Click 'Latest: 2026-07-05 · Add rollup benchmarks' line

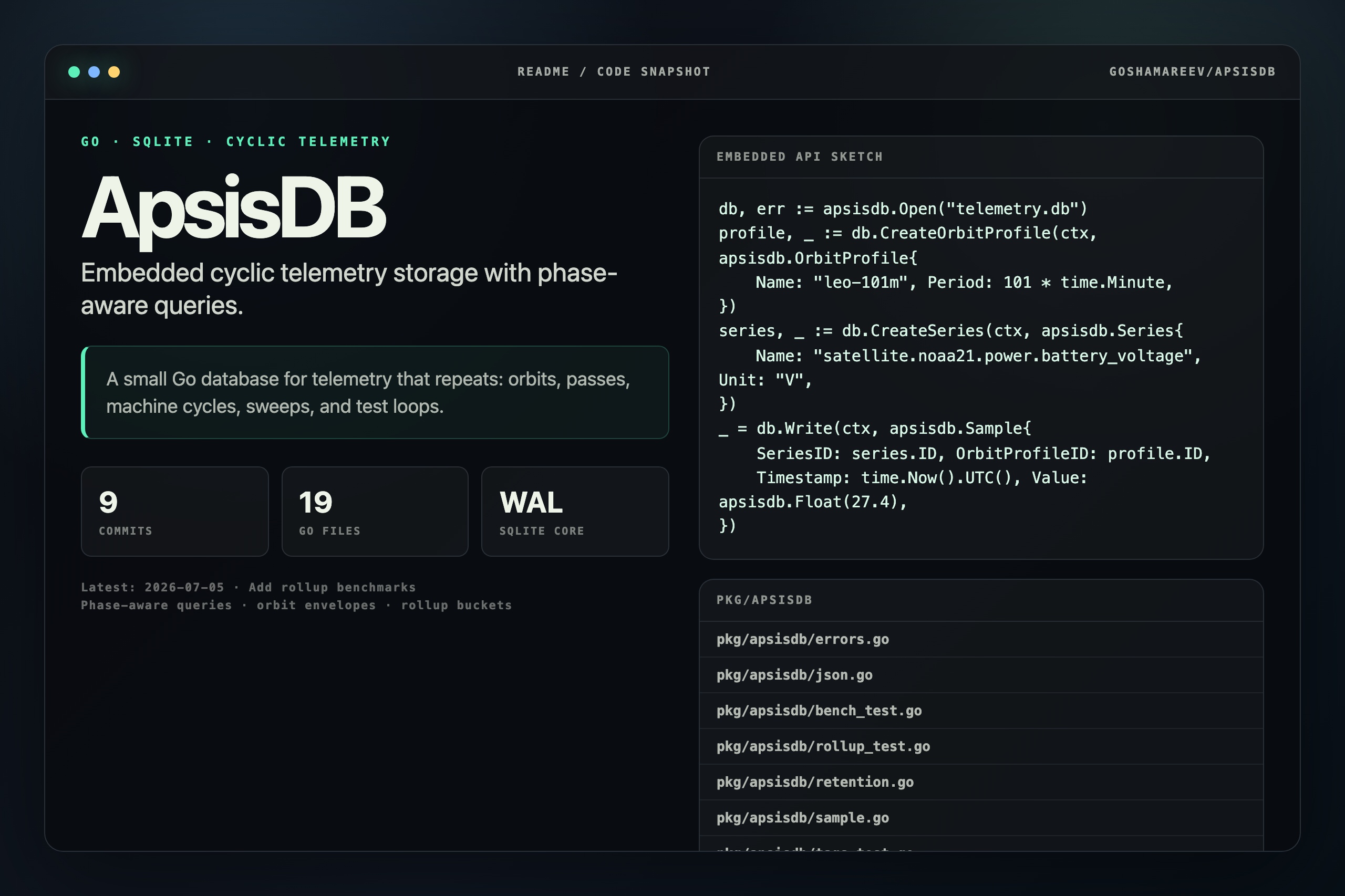(248, 587)
